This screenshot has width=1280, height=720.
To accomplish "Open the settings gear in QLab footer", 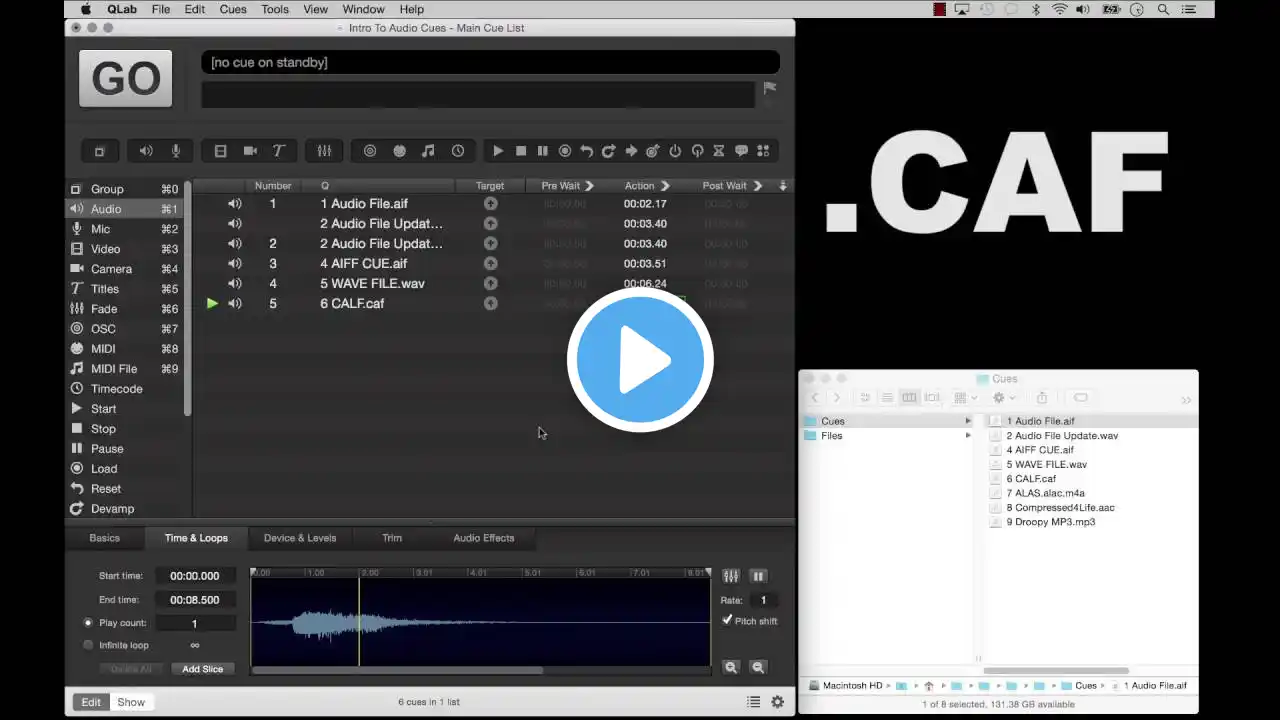I will 777,702.
